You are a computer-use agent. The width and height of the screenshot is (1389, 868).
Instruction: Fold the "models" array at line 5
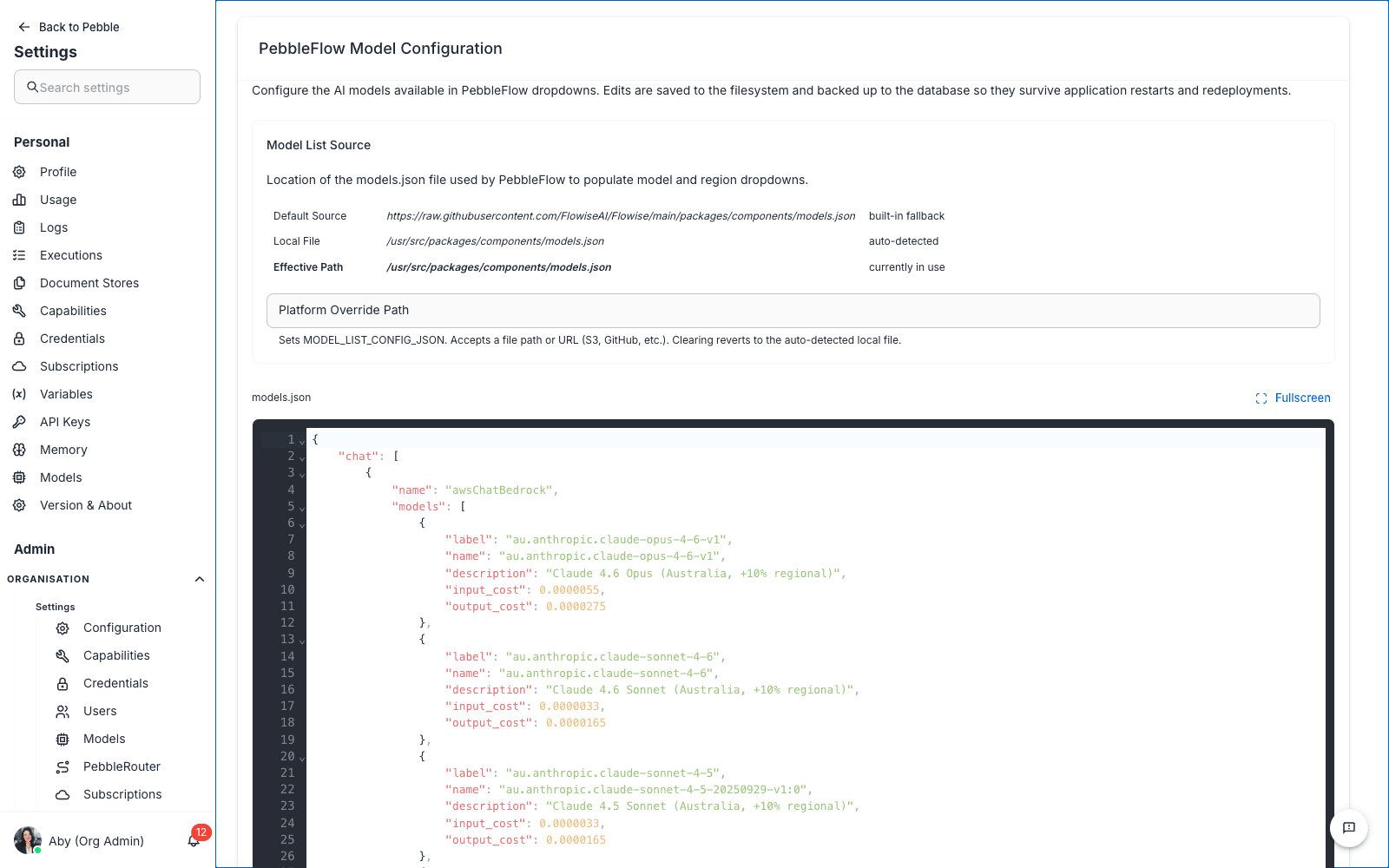(302, 508)
